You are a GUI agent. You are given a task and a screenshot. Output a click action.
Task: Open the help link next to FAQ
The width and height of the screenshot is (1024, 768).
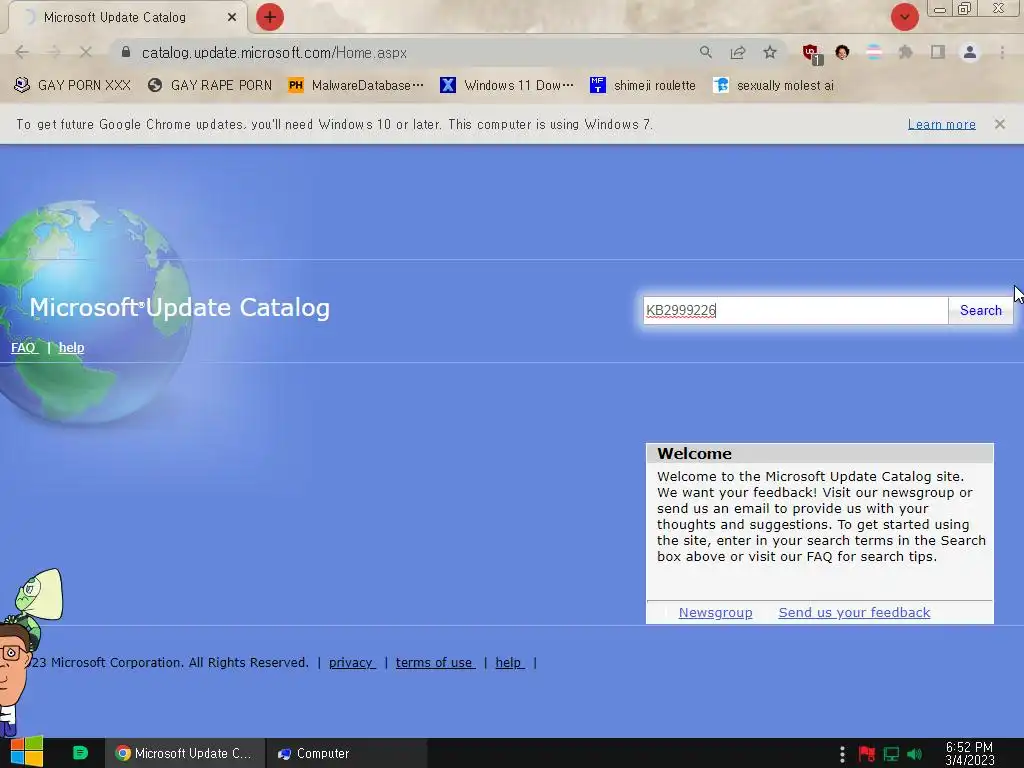71,347
